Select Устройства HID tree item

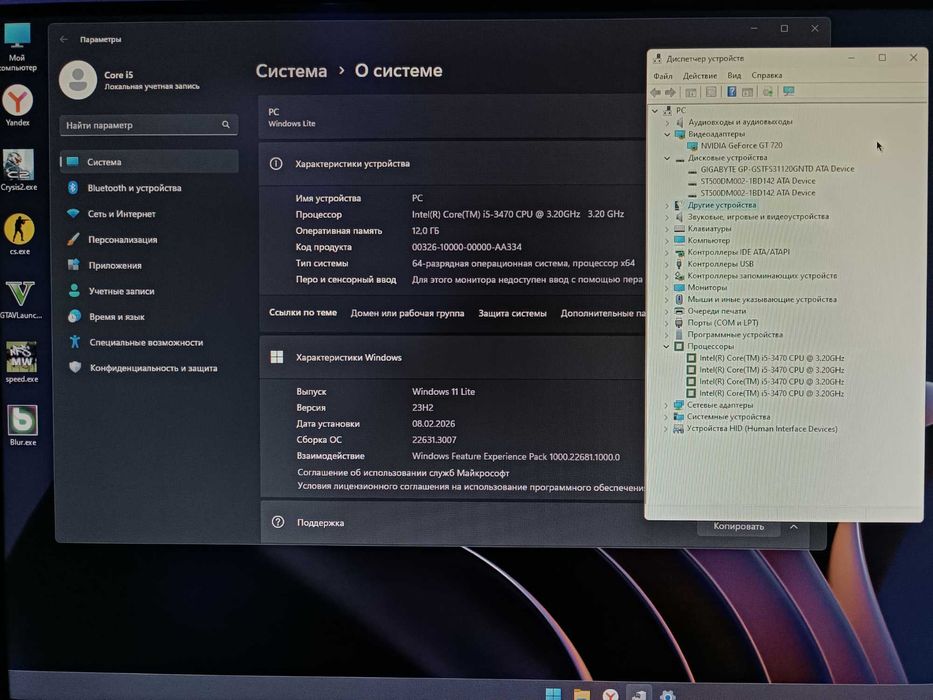762,429
